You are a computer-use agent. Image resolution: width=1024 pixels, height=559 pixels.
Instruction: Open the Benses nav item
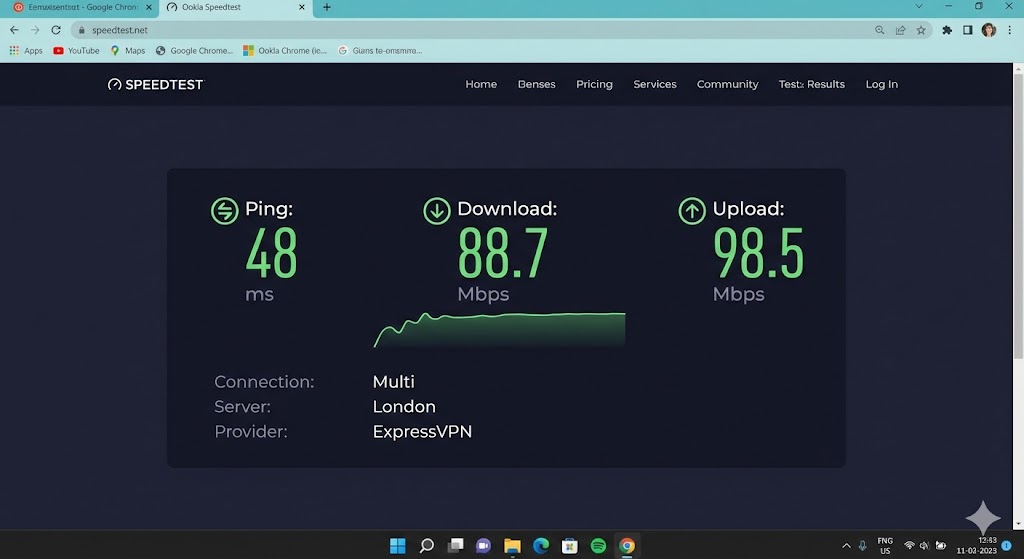[537, 84]
